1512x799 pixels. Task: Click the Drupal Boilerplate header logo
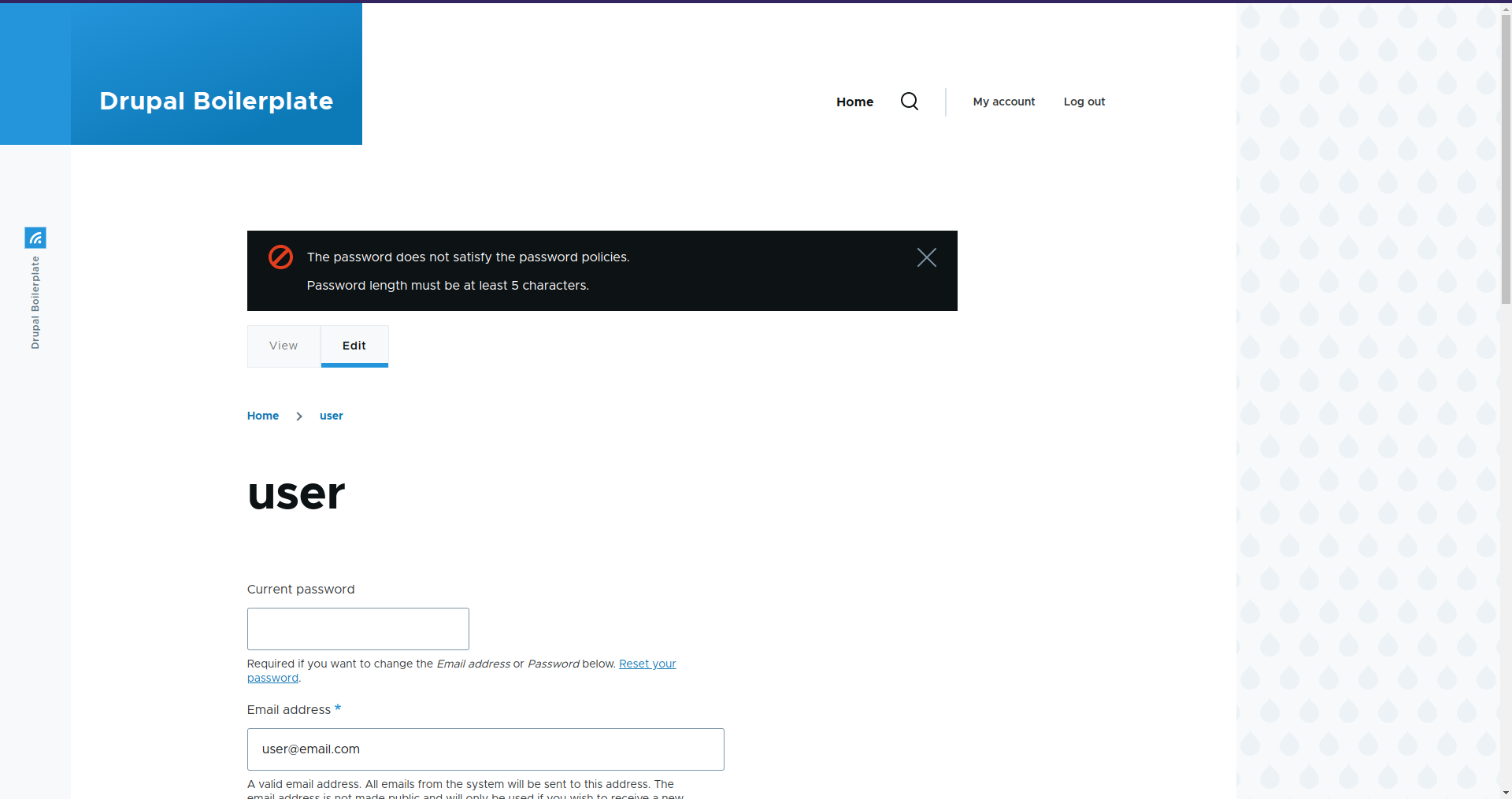point(216,101)
